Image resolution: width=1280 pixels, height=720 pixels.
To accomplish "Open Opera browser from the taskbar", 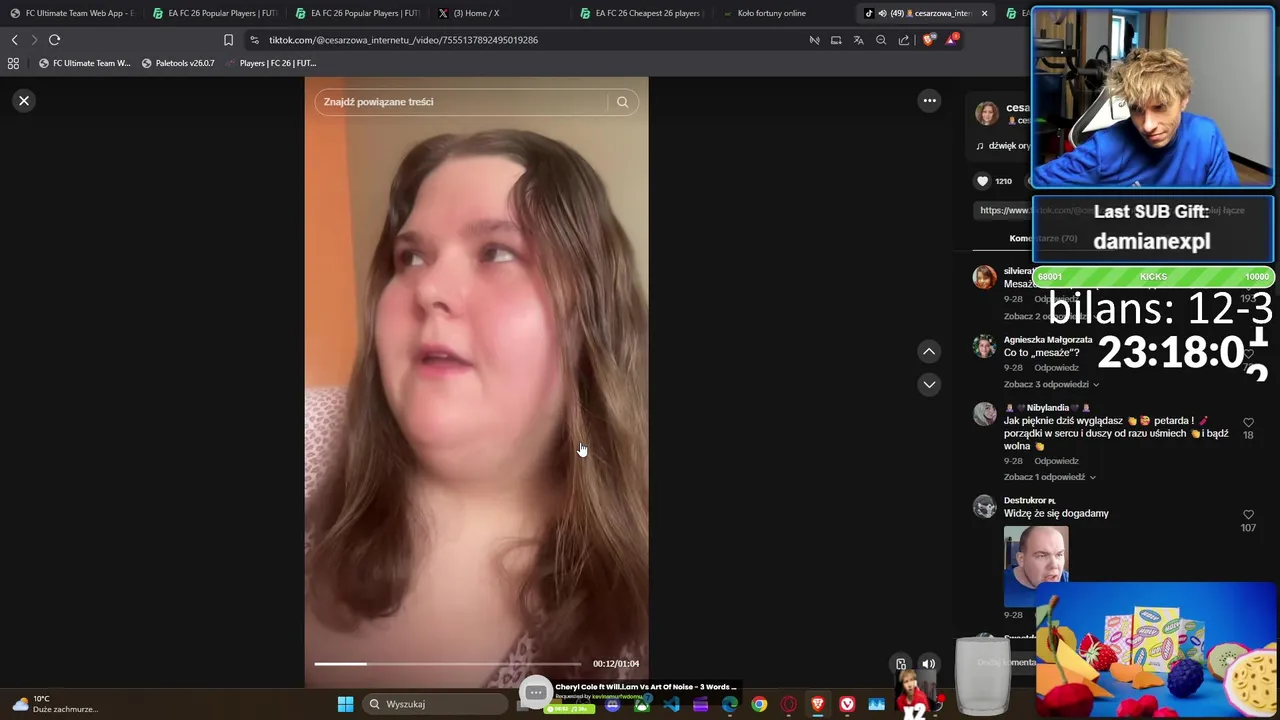I will 788,704.
